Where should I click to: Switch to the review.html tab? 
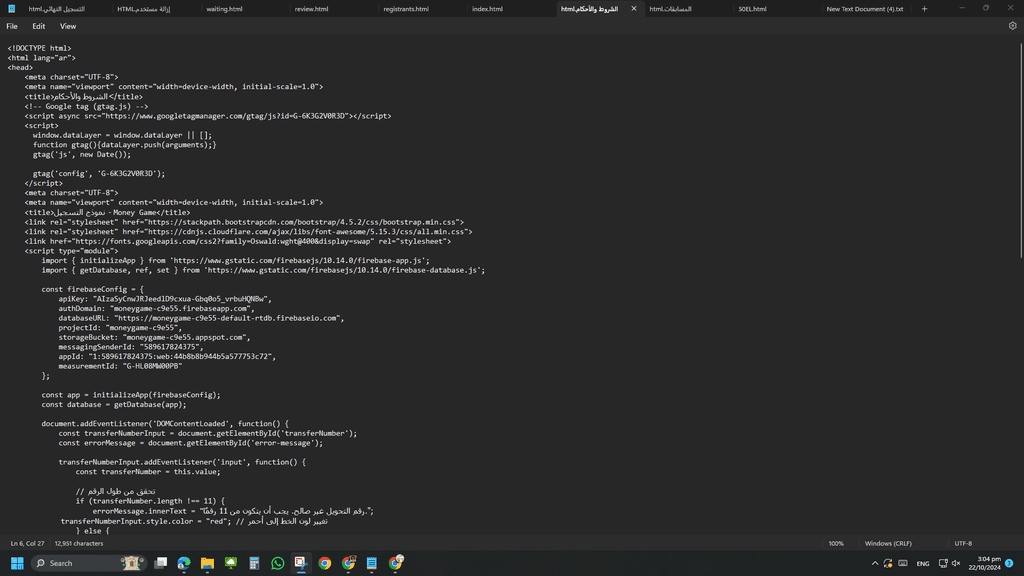pos(312,9)
